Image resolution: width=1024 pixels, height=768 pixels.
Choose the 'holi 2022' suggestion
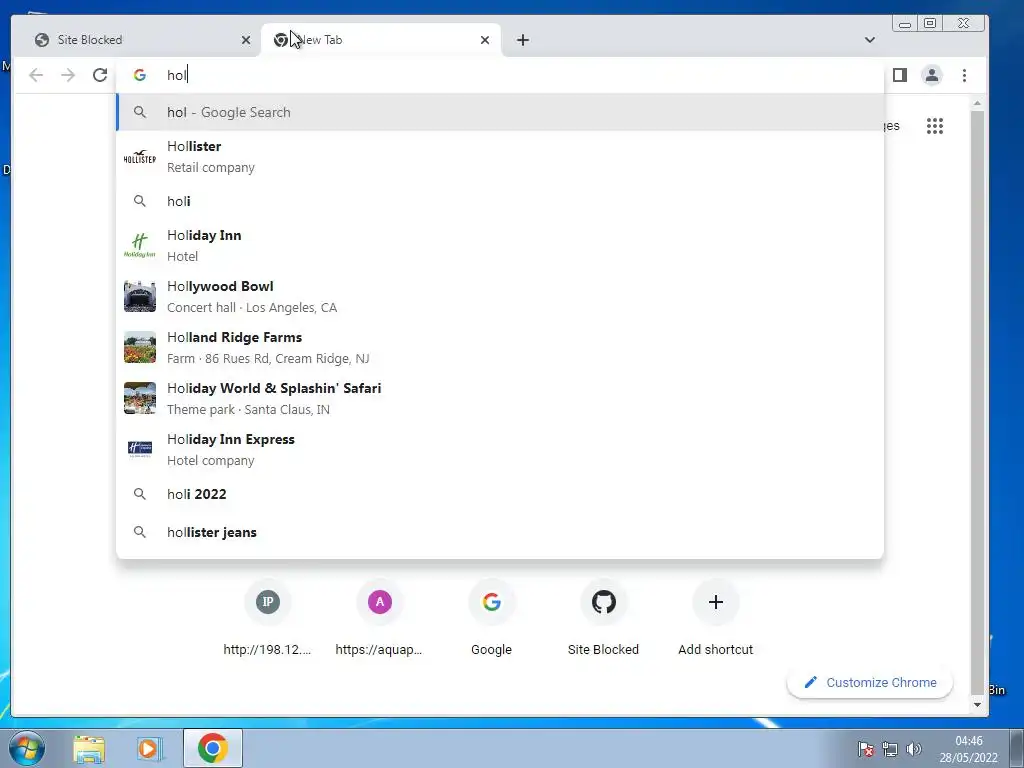500,494
